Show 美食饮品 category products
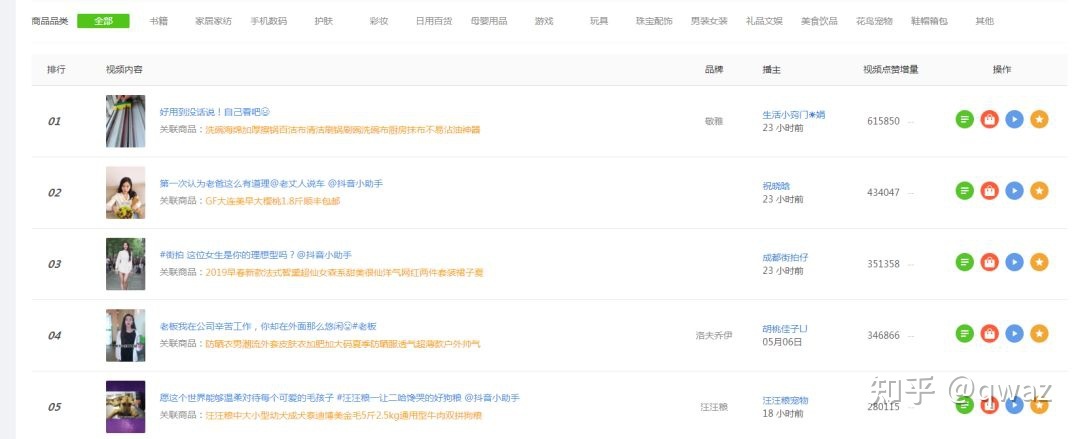This screenshot has height=439, width=1080. [820, 21]
